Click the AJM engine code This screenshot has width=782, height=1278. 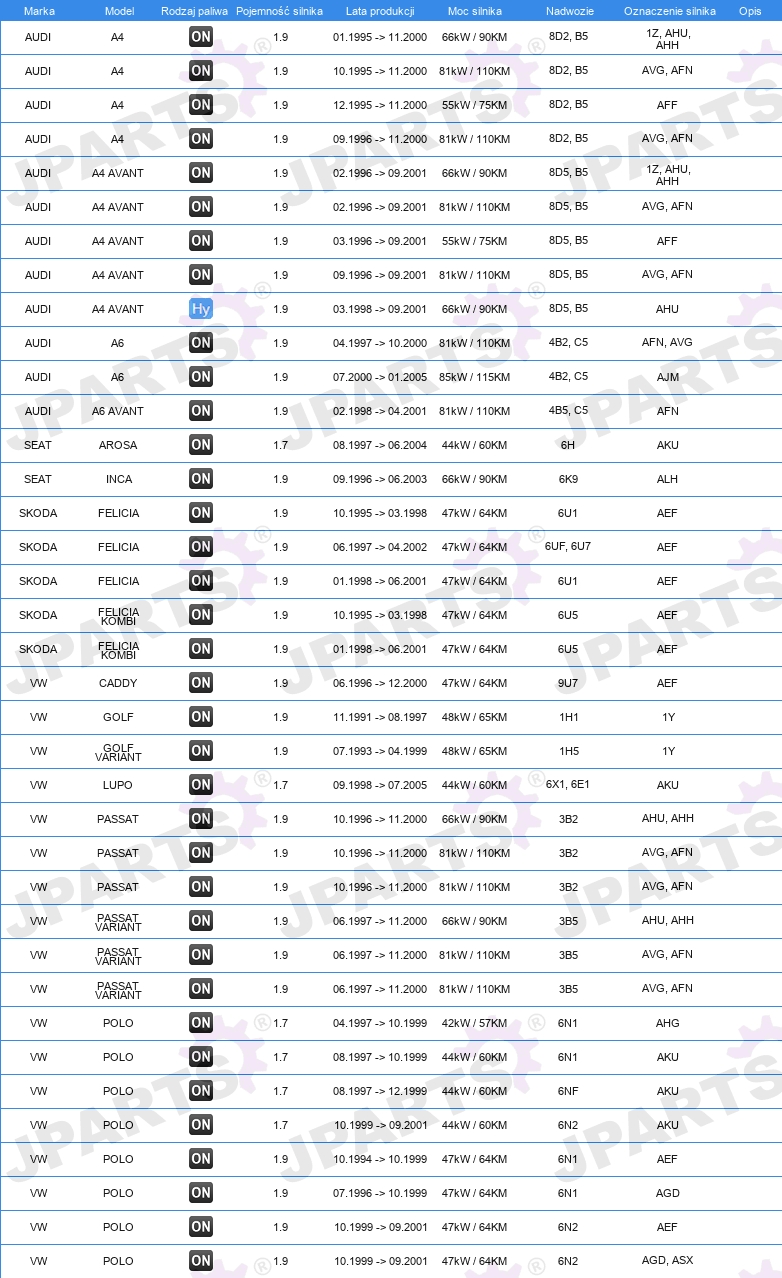pyautogui.click(x=667, y=377)
